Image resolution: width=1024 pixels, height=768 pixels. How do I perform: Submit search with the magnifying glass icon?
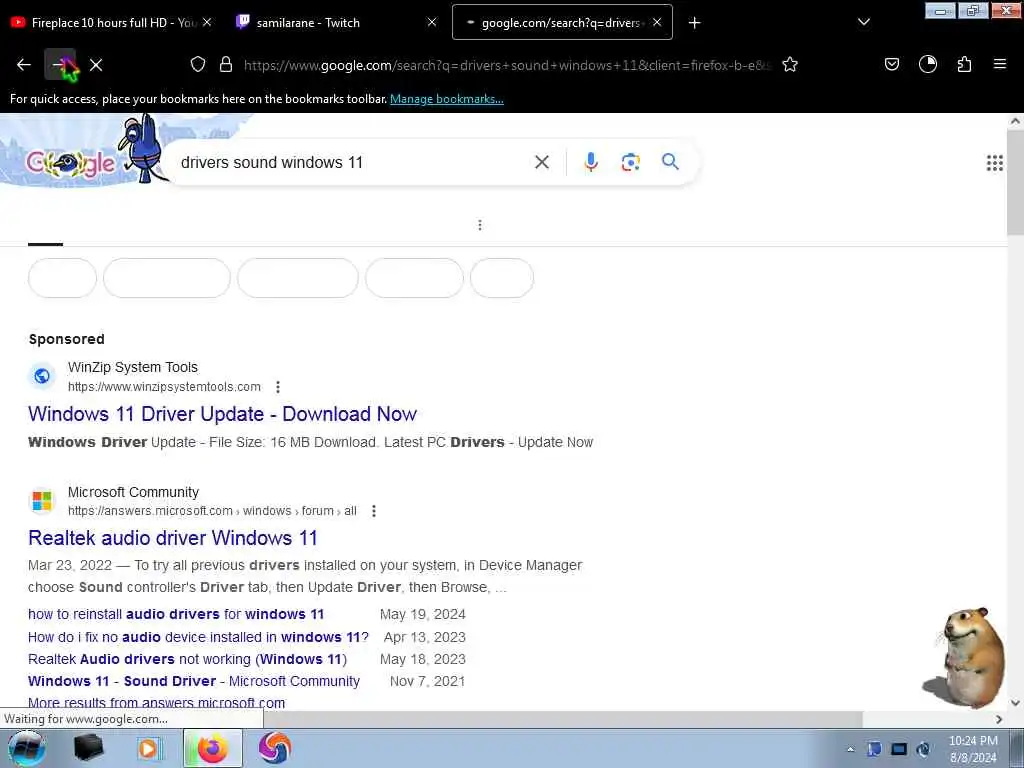670,161
